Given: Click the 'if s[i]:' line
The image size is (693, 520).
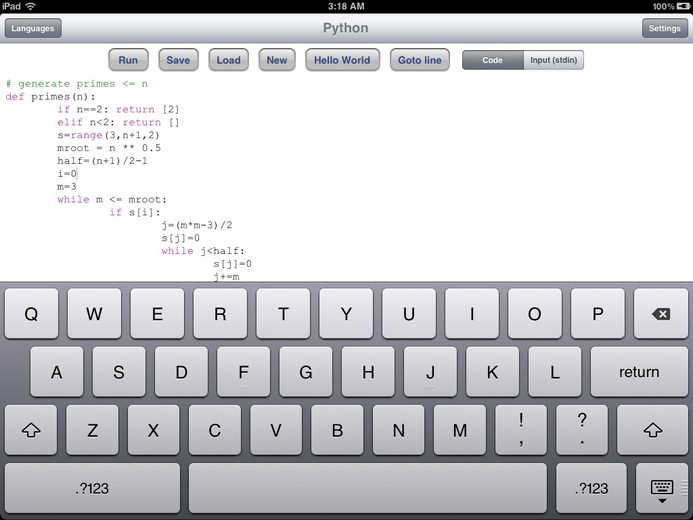Looking at the screenshot, I should click(x=135, y=212).
